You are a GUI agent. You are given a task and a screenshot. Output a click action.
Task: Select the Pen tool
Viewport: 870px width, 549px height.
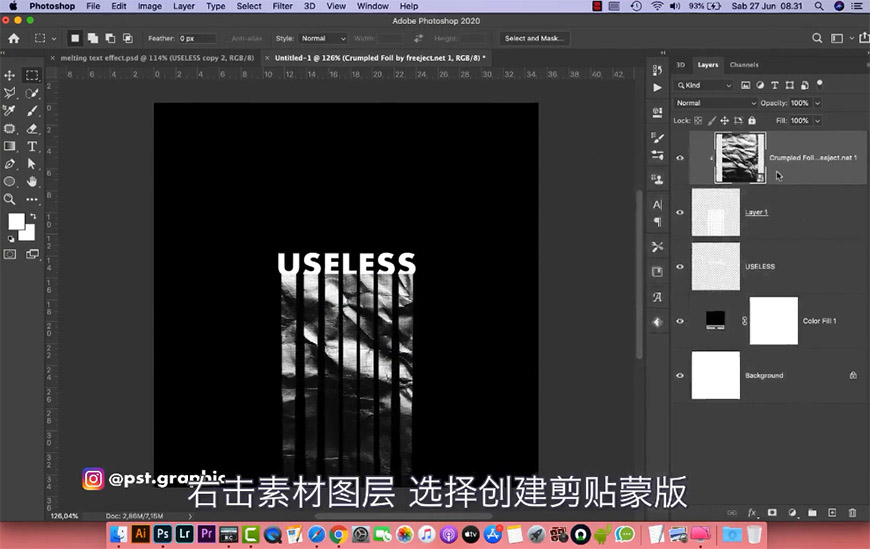pos(9,164)
